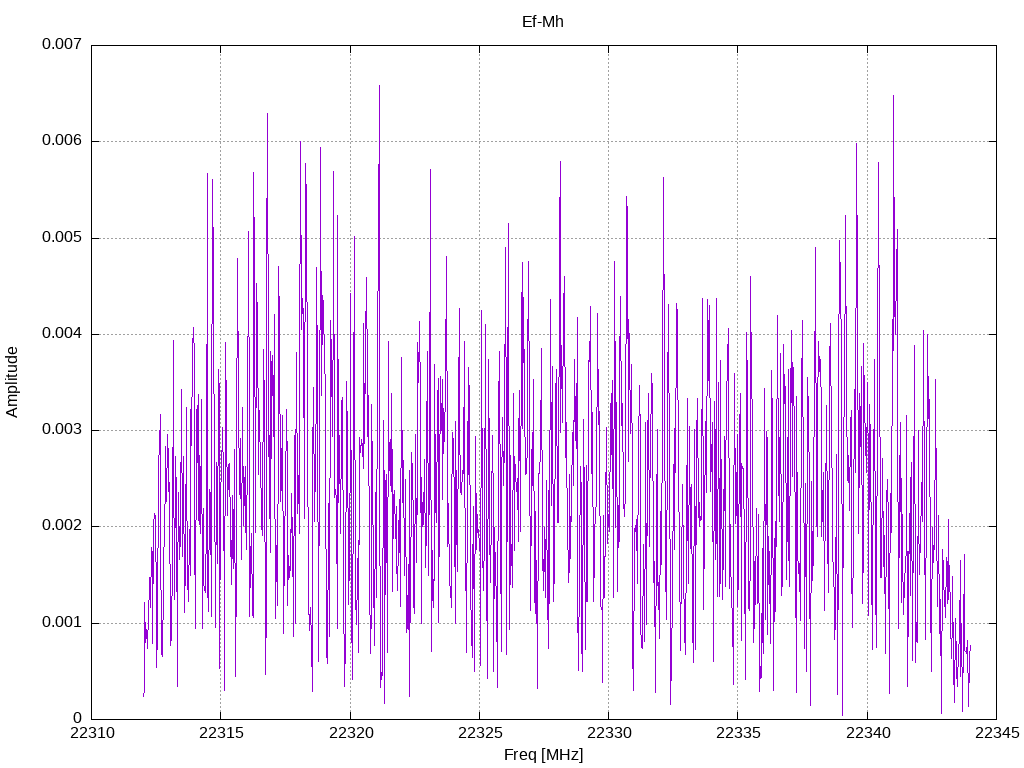Click the 0.004 y-axis tick label
The height and width of the screenshot is (768, 1024).
(x=62, y=334)
